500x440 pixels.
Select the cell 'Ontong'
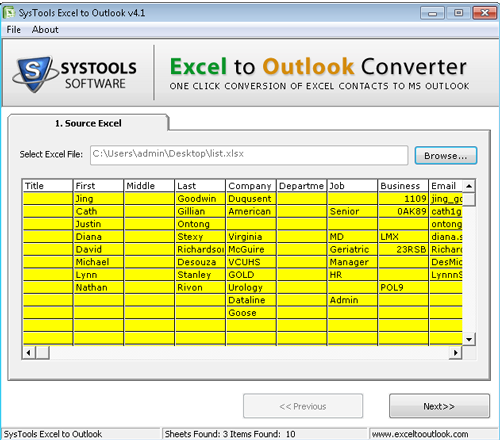click(200, 224)
